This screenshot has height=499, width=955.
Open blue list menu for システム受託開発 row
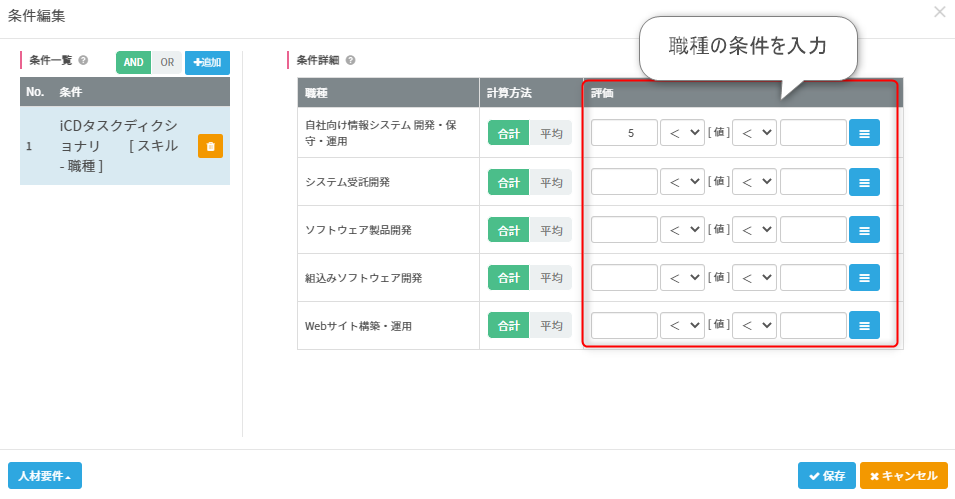(864, 181)
